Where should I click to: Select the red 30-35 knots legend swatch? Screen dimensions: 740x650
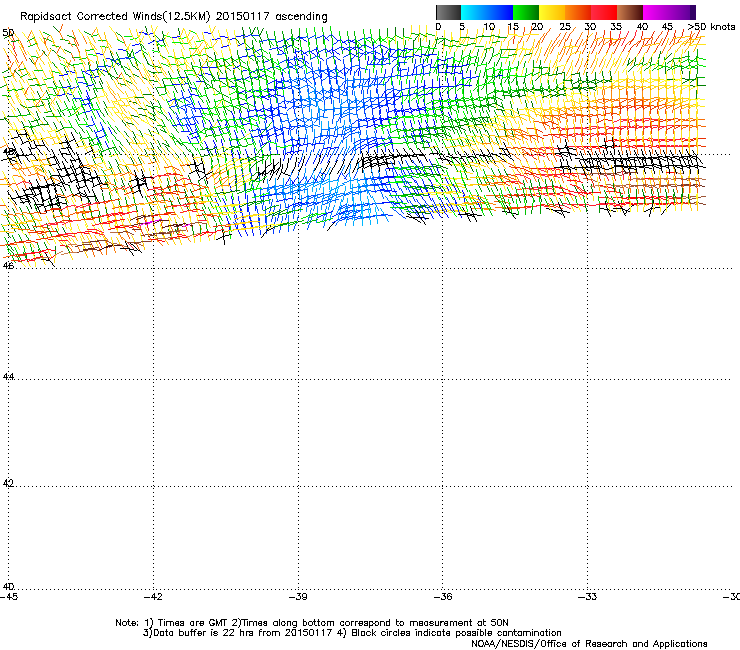tap(604, 12)
